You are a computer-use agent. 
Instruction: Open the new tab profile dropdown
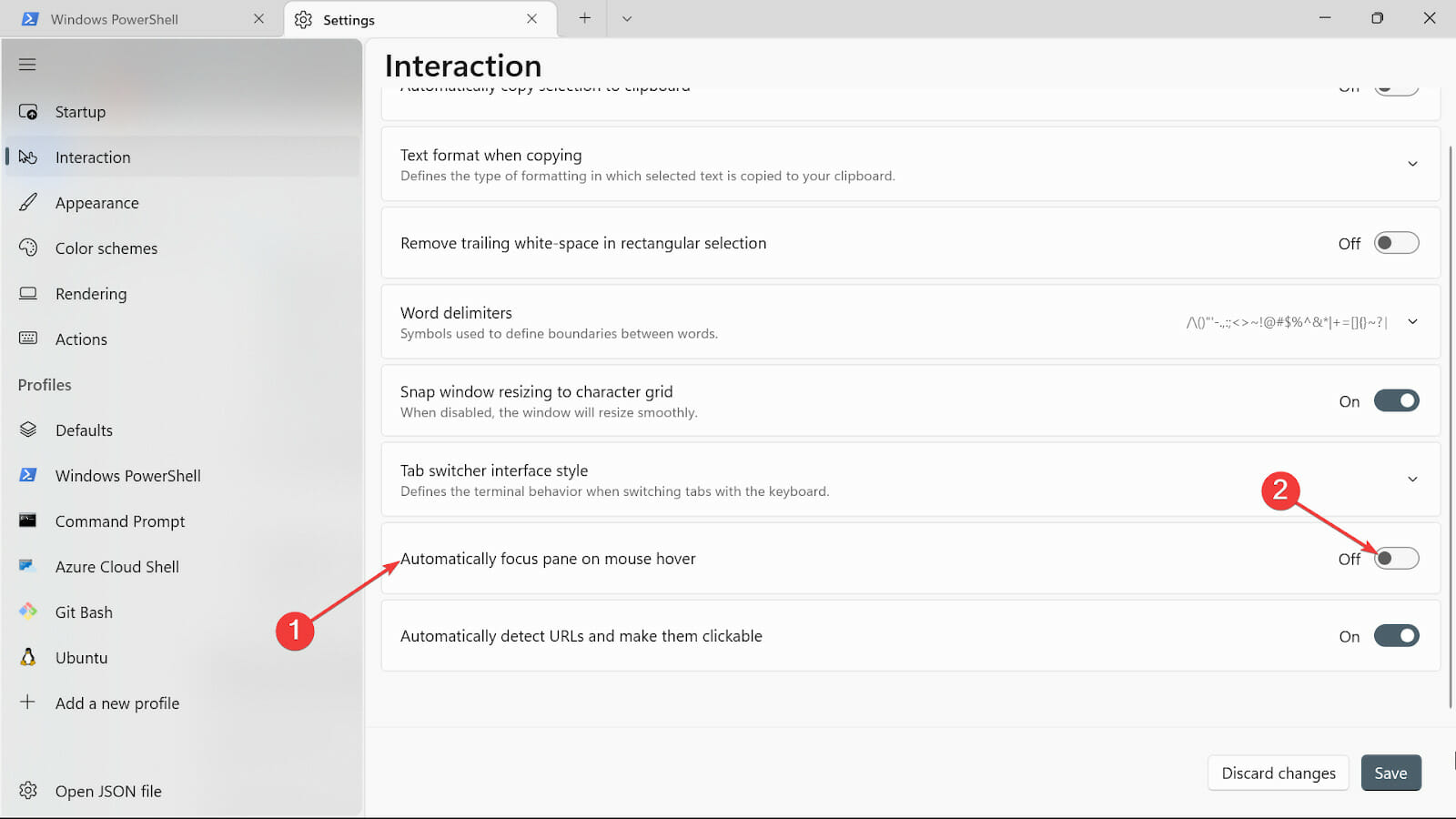(x=627, y=18)
